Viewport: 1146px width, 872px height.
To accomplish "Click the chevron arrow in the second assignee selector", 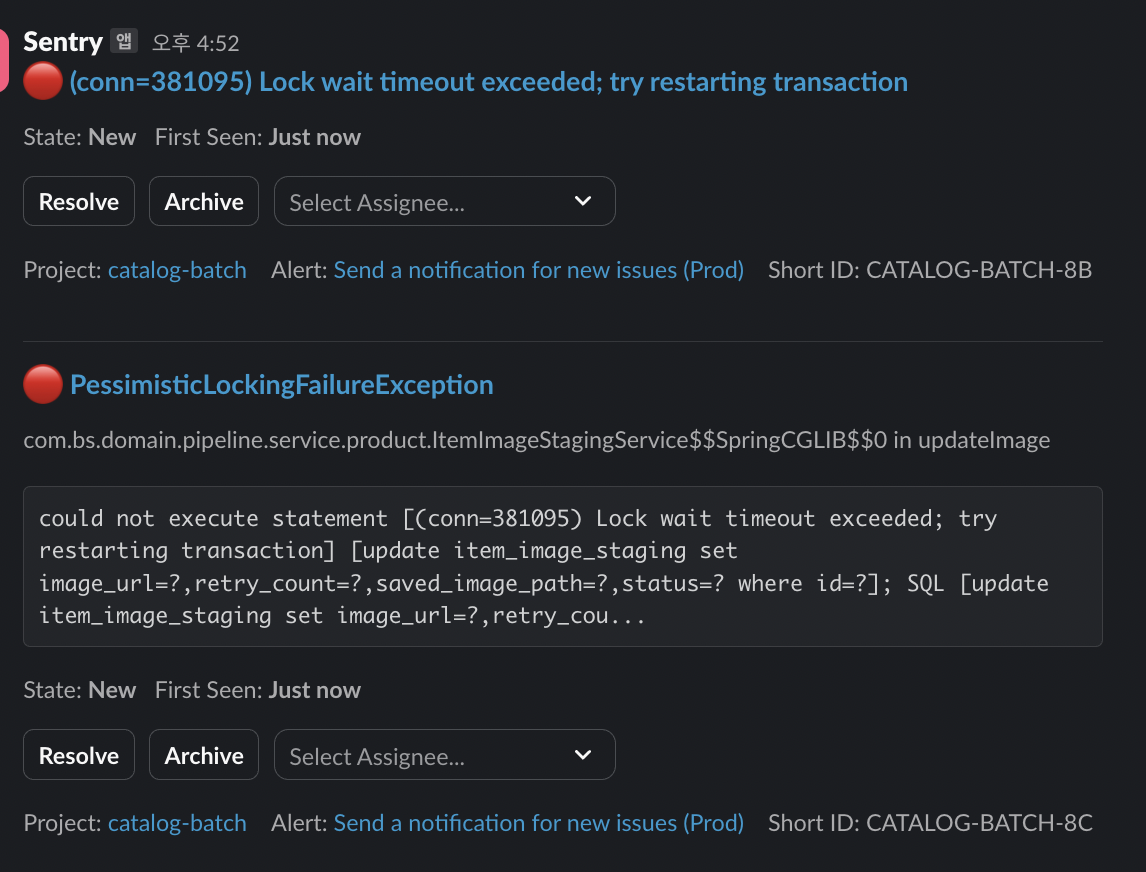I will [x=583, y=754].
